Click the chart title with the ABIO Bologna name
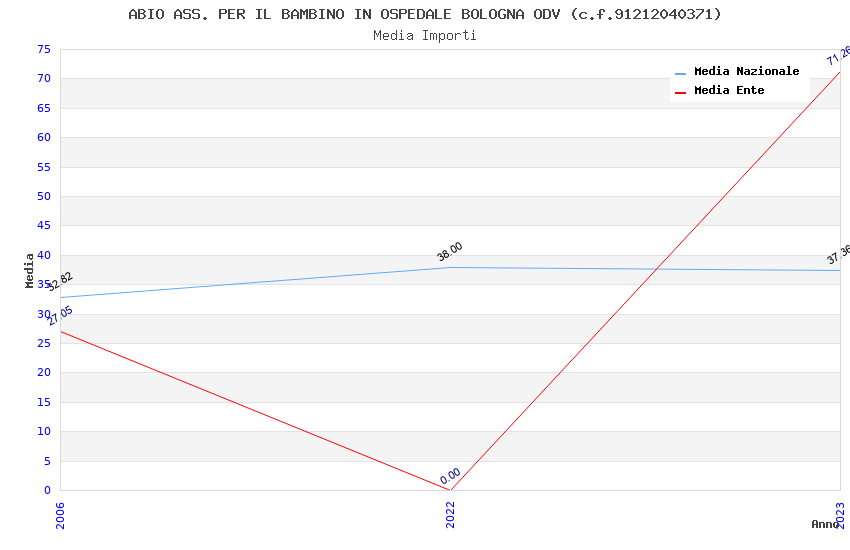Image resolution: width=850 pixels, height=550 pixels. (425, 14)
